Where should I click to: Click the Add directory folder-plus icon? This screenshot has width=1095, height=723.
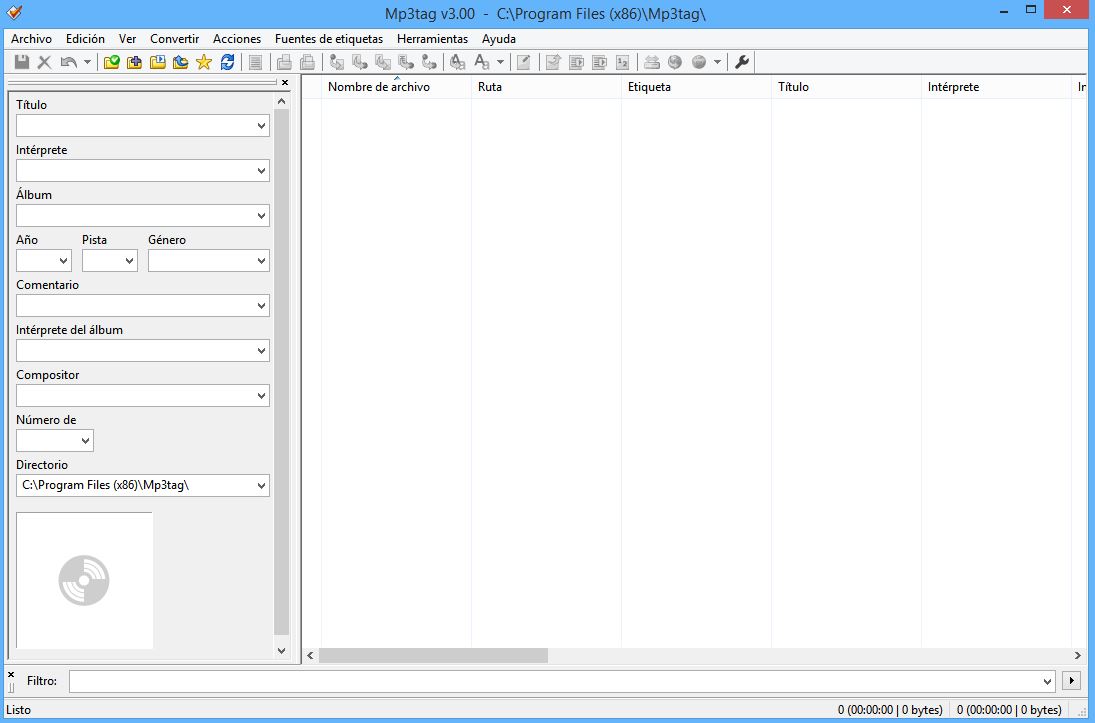(134, 62)
